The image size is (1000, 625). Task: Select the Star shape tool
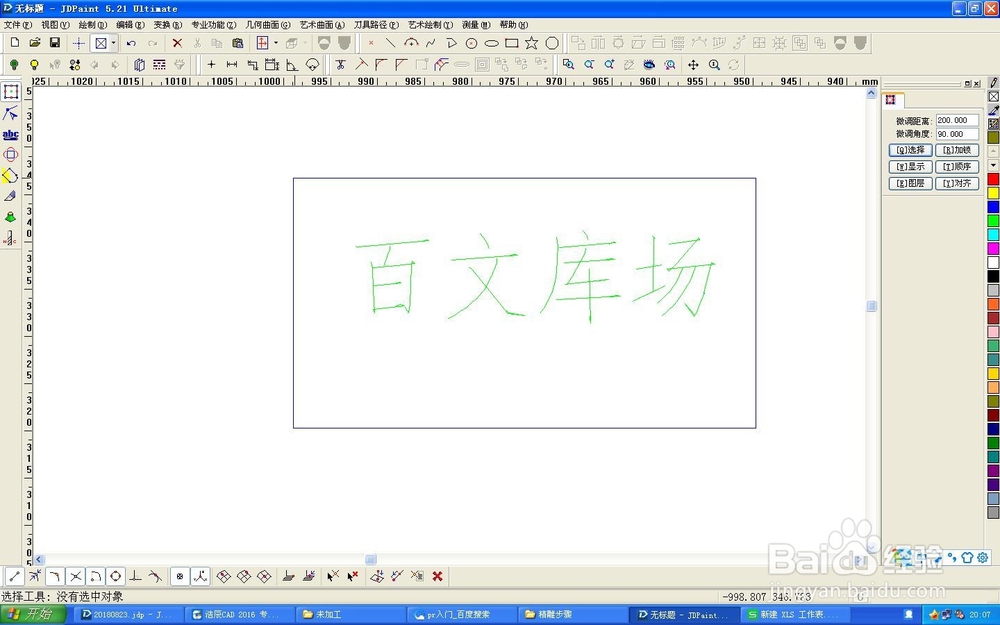pos(531,43)
